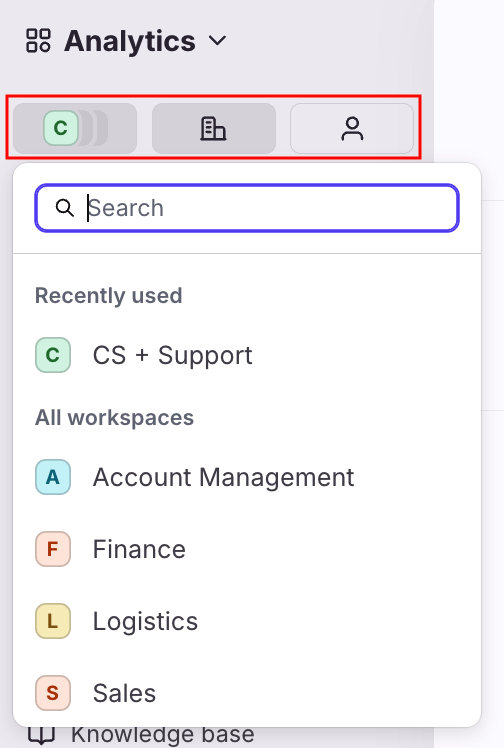Screen dimensions: 504x748
Task: Expand the Analytics dropdown chevron
Action: coord(217,41)
